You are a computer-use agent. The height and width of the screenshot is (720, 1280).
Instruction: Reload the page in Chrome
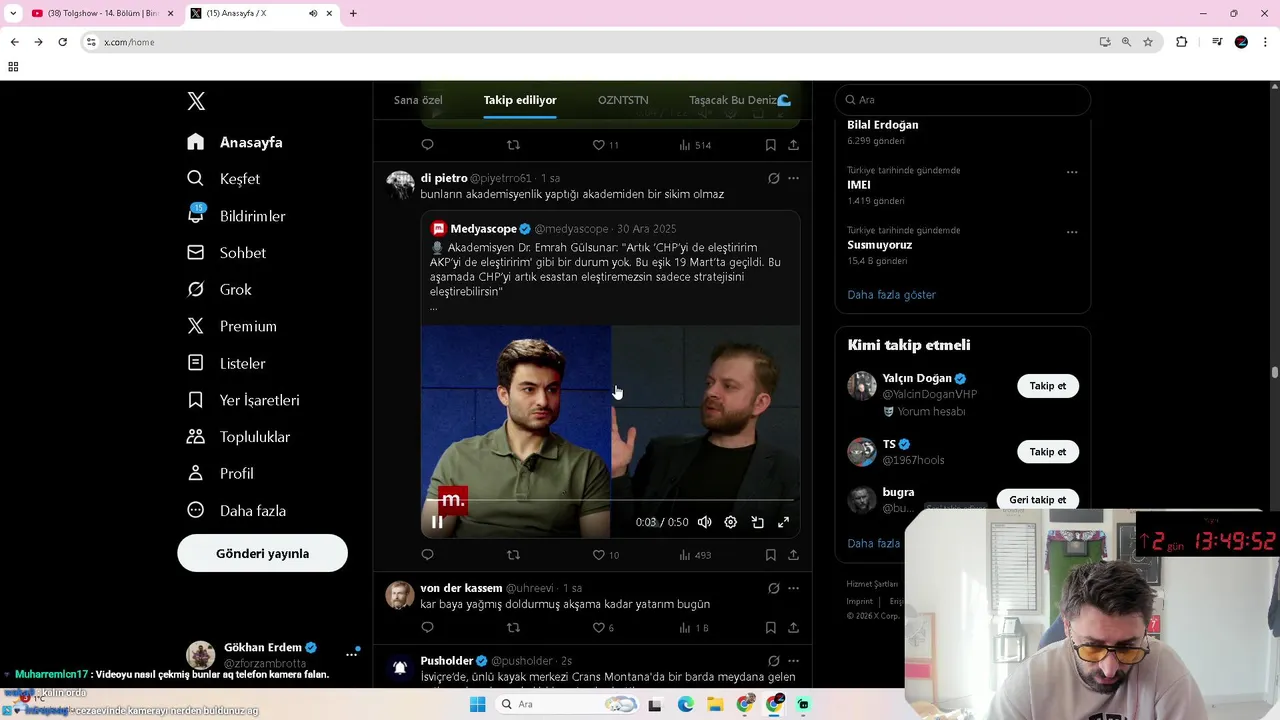pyautogui.click(x=62, y=42)
